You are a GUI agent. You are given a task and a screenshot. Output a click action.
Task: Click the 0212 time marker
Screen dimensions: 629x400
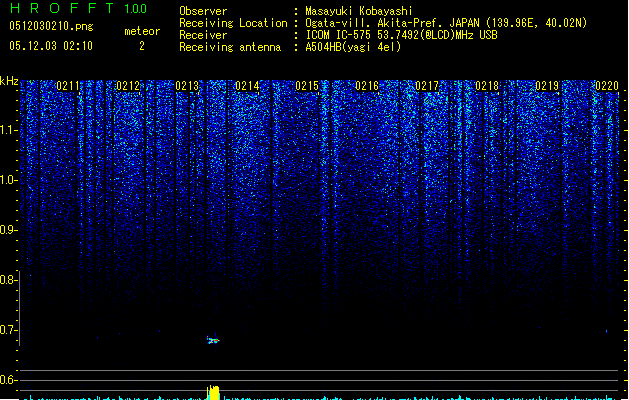click(x=128, y=86)
